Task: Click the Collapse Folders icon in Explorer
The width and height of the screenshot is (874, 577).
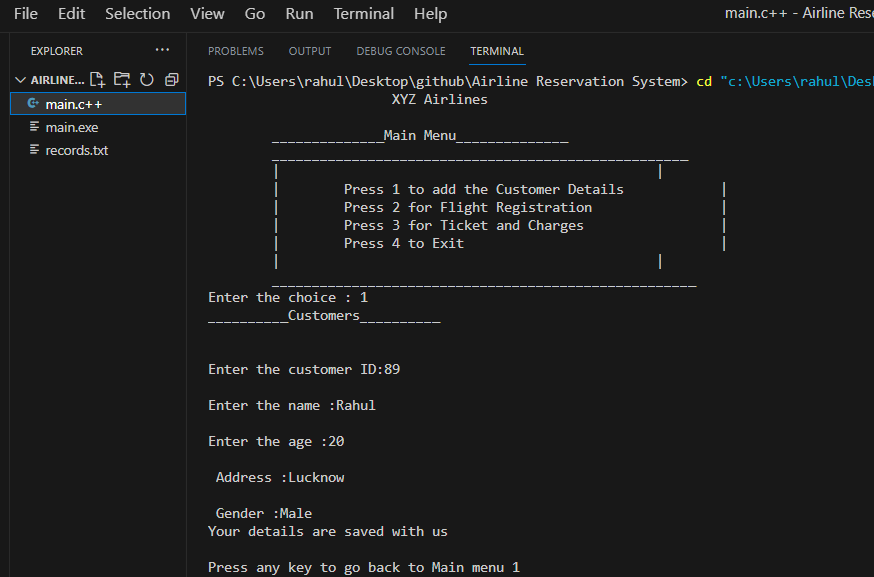Action: 171,79
